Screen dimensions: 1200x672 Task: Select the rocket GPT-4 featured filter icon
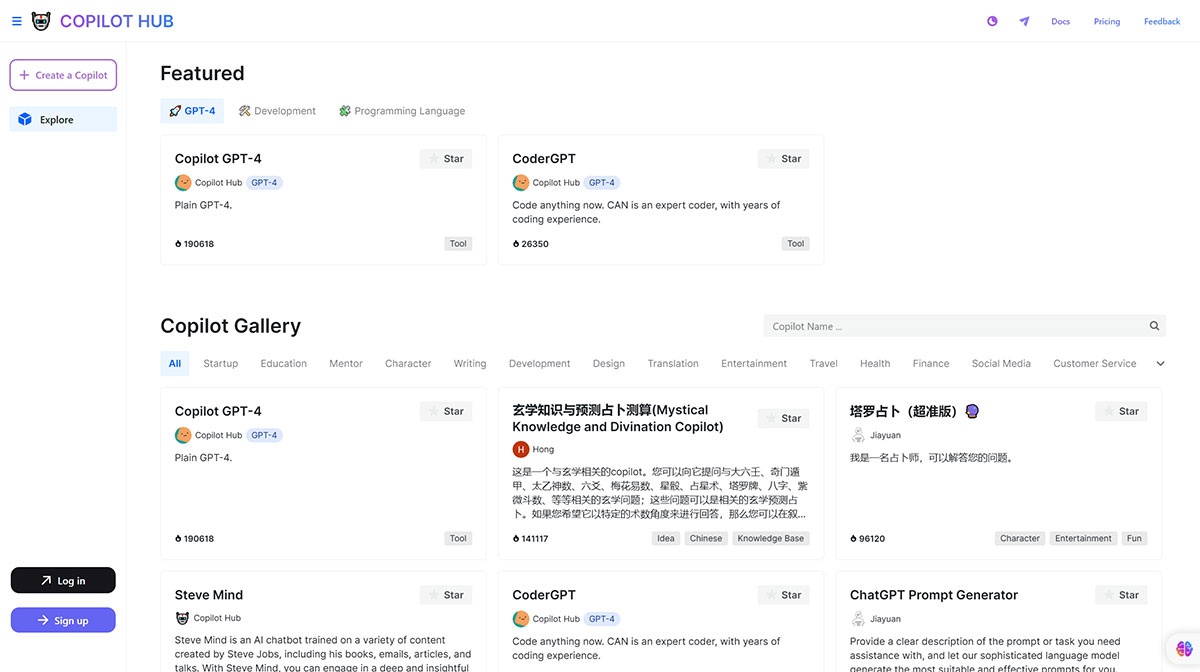pos(175,111)
